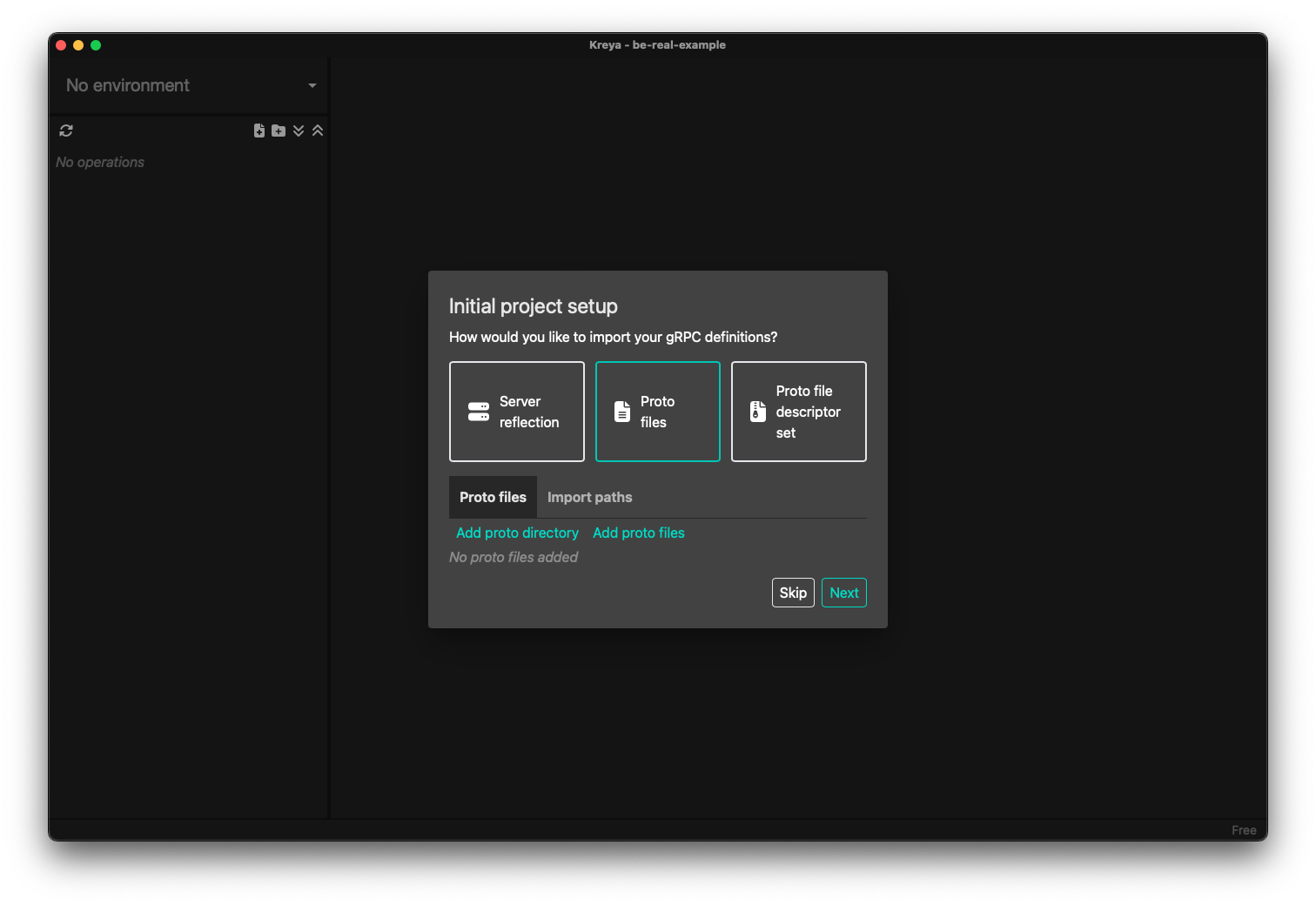Switch to the Proto files tab
Screen dimensions: 1316x905
493,497
